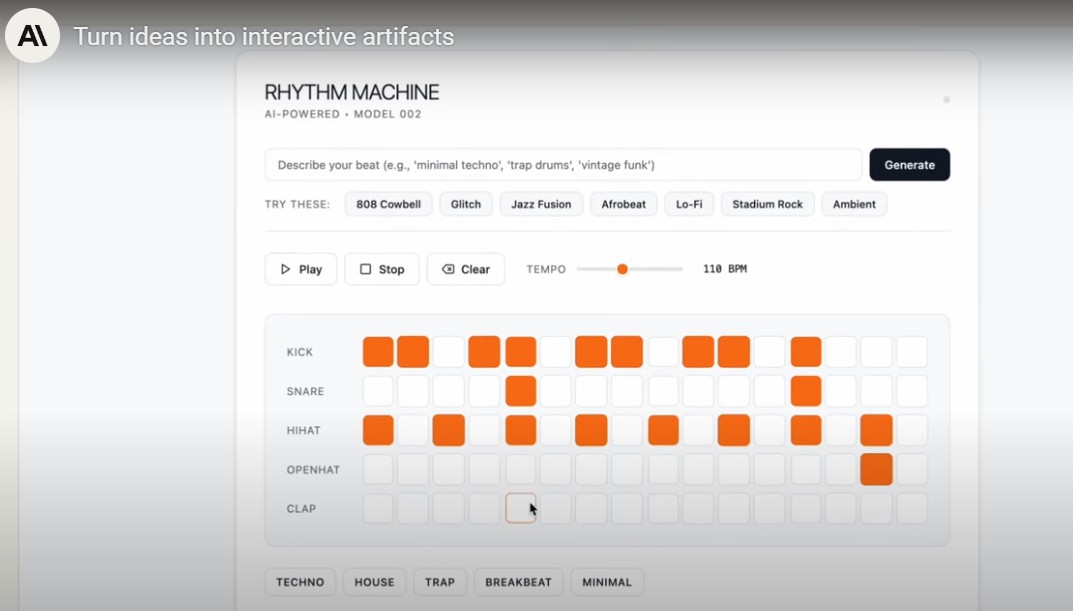Switch to the Breakbeat preset

click(519, 582)
